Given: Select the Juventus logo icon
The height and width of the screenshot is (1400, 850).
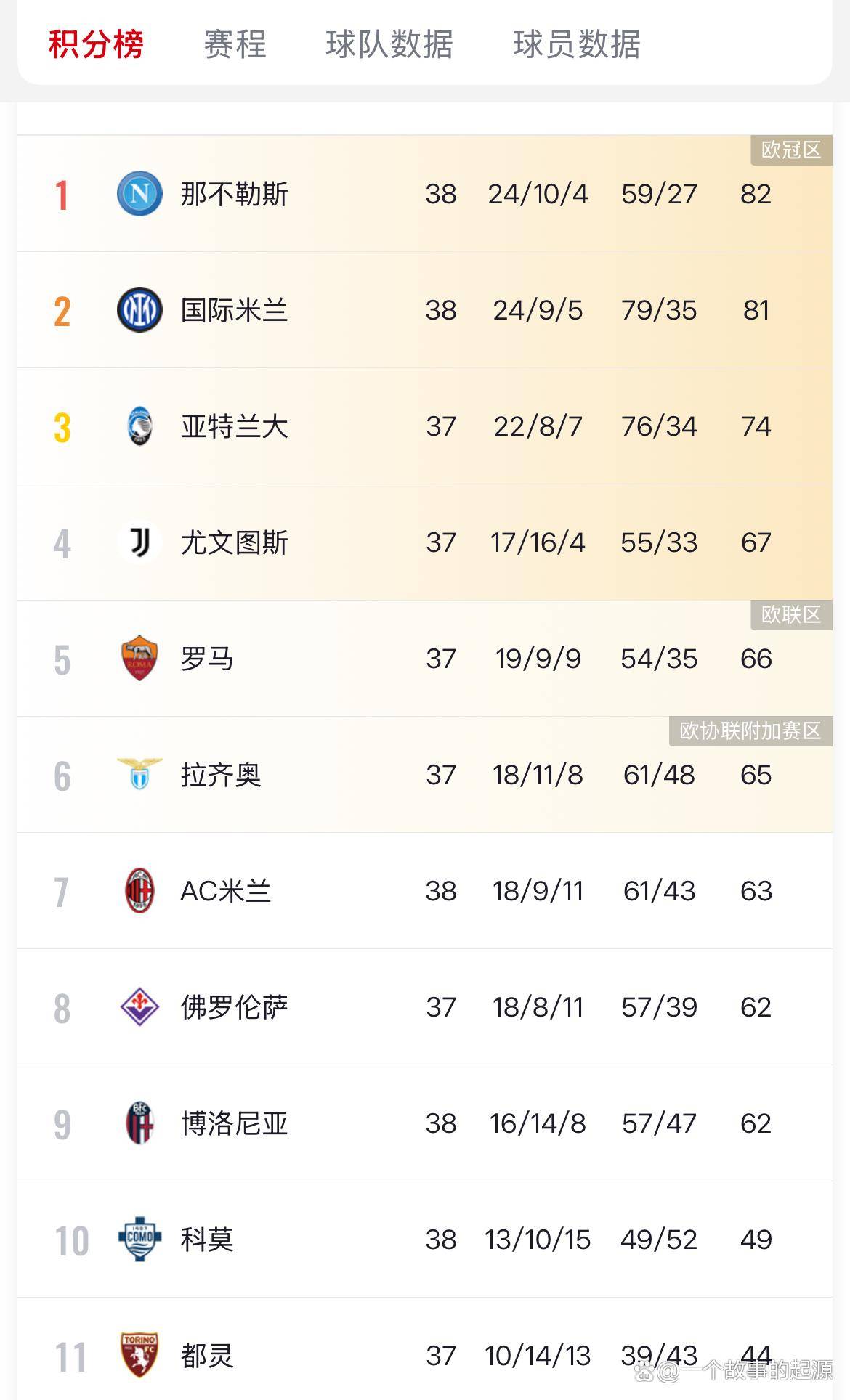Looking at the screenshot, I should [139, 542].
